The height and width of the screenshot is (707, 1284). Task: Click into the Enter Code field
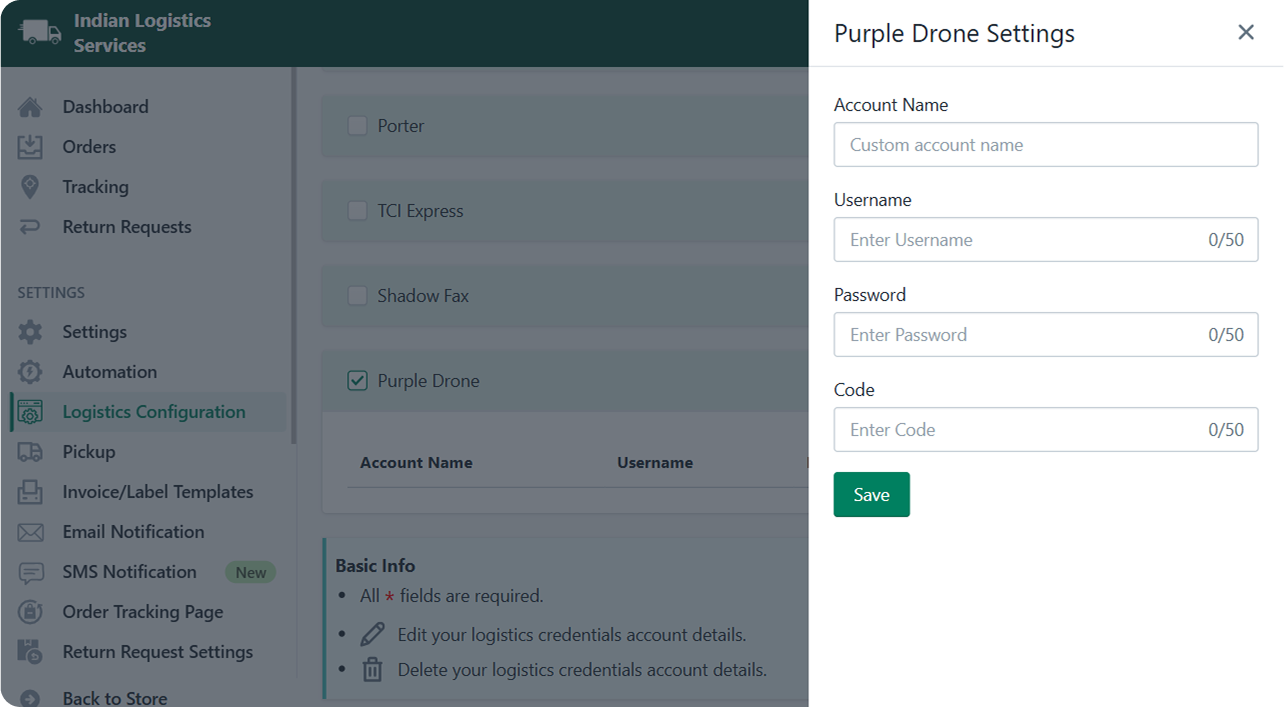tap(1020, 430)
